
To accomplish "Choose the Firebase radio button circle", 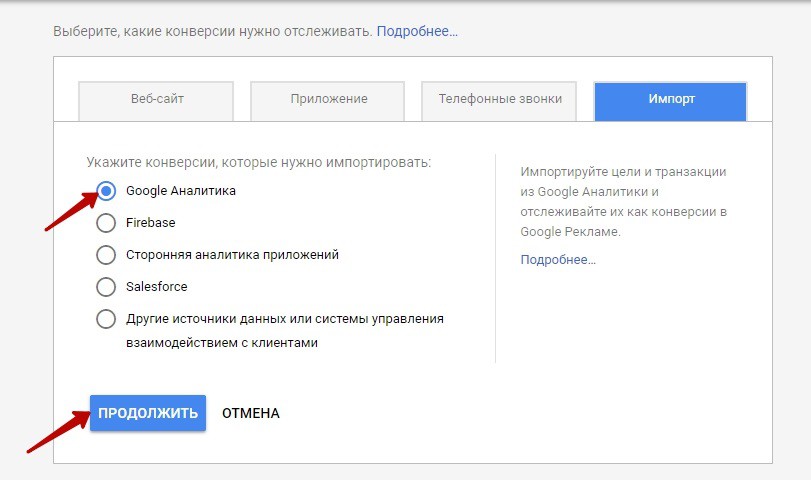I will pyautogui.click(x=106, y=223).
